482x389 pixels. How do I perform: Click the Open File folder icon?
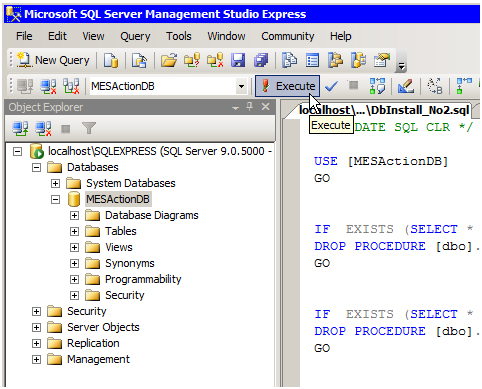pyautogui.click(x=169, y=60)
